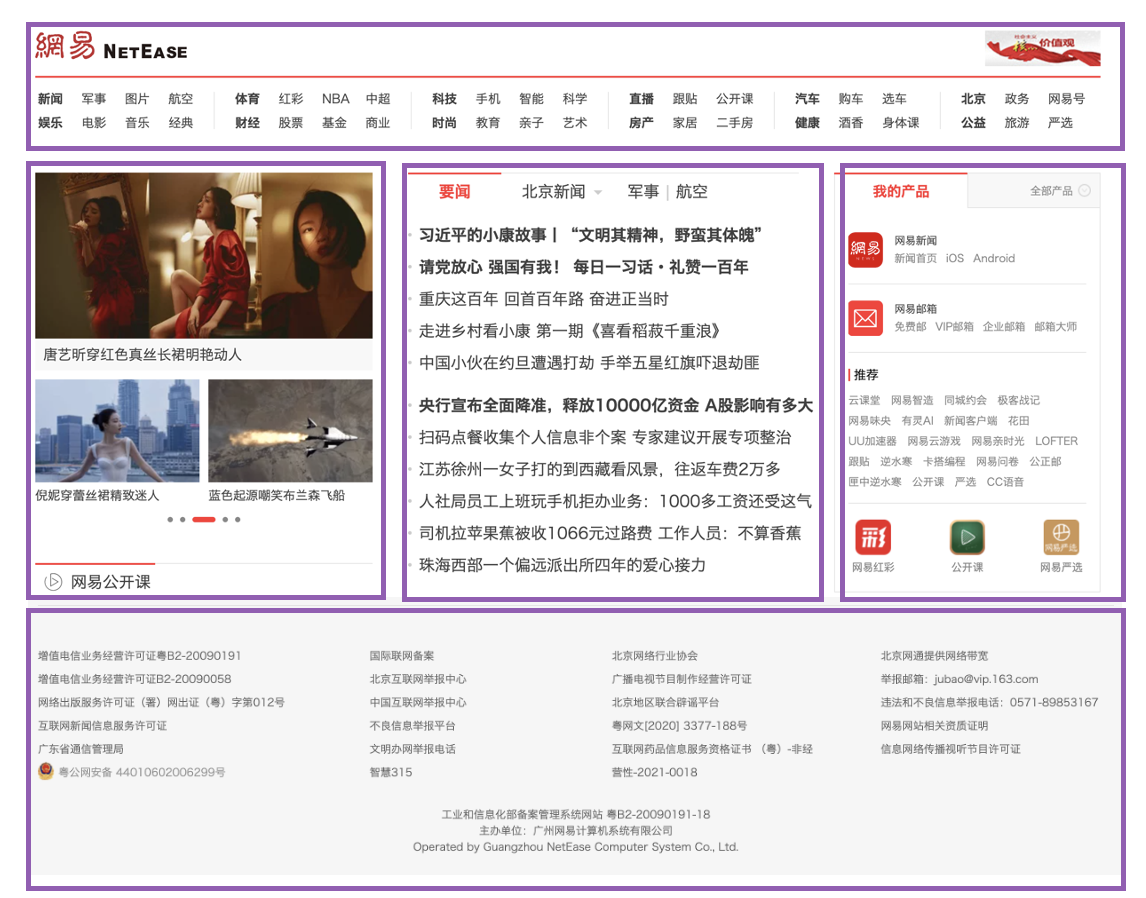Open the 网易云游戏 recommended link
1146x898 pixels.
click(x=934, y=441)
